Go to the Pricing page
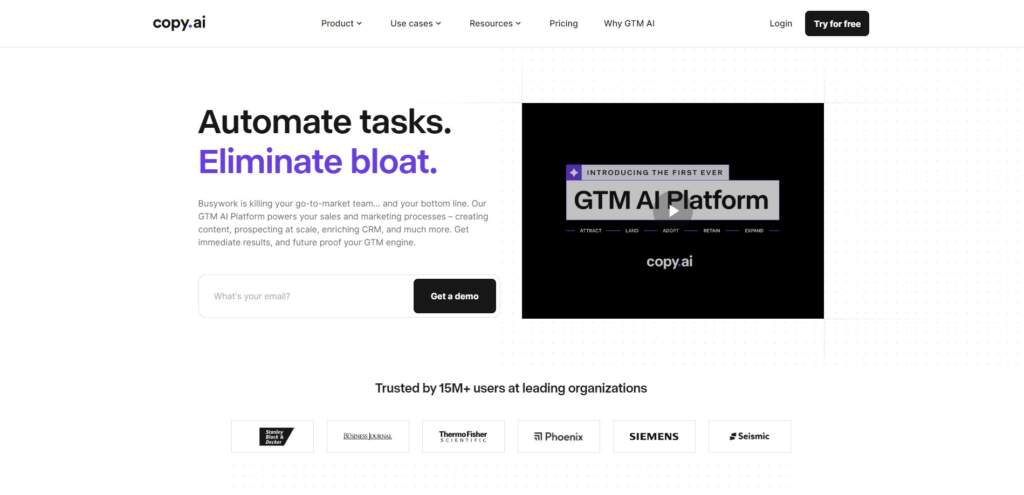The width and height of the screenshot is (1024, 495). (x=563, y=24)
